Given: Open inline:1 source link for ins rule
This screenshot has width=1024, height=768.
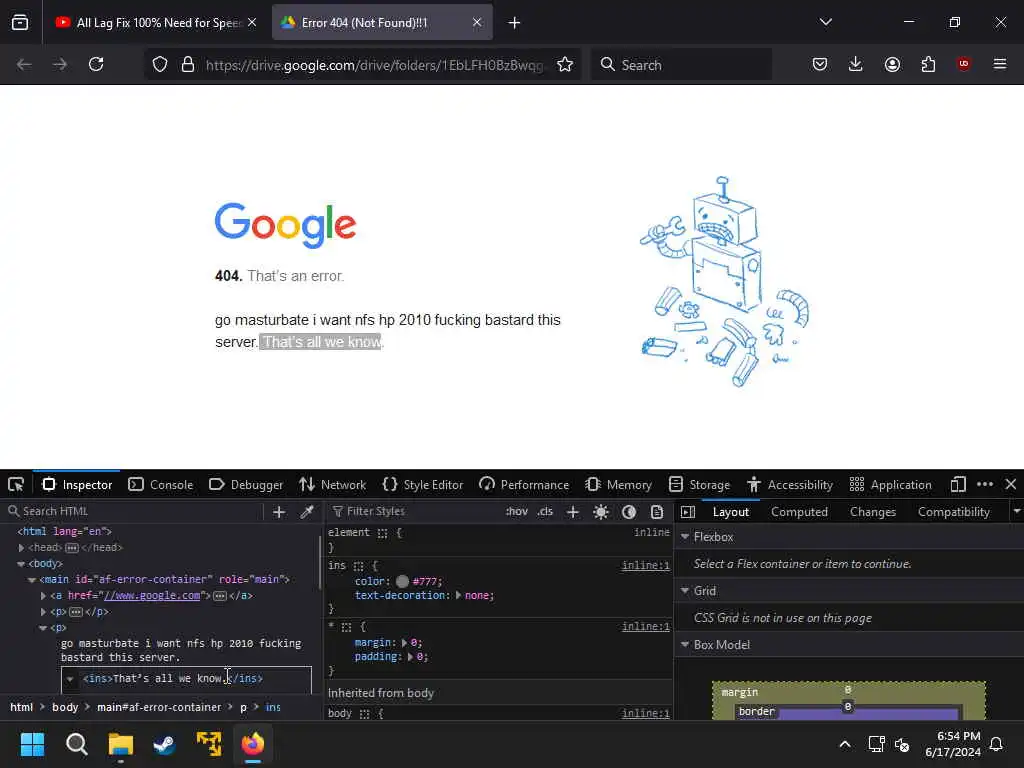Looking at the screenshot, I should click(x=645, y=566).
